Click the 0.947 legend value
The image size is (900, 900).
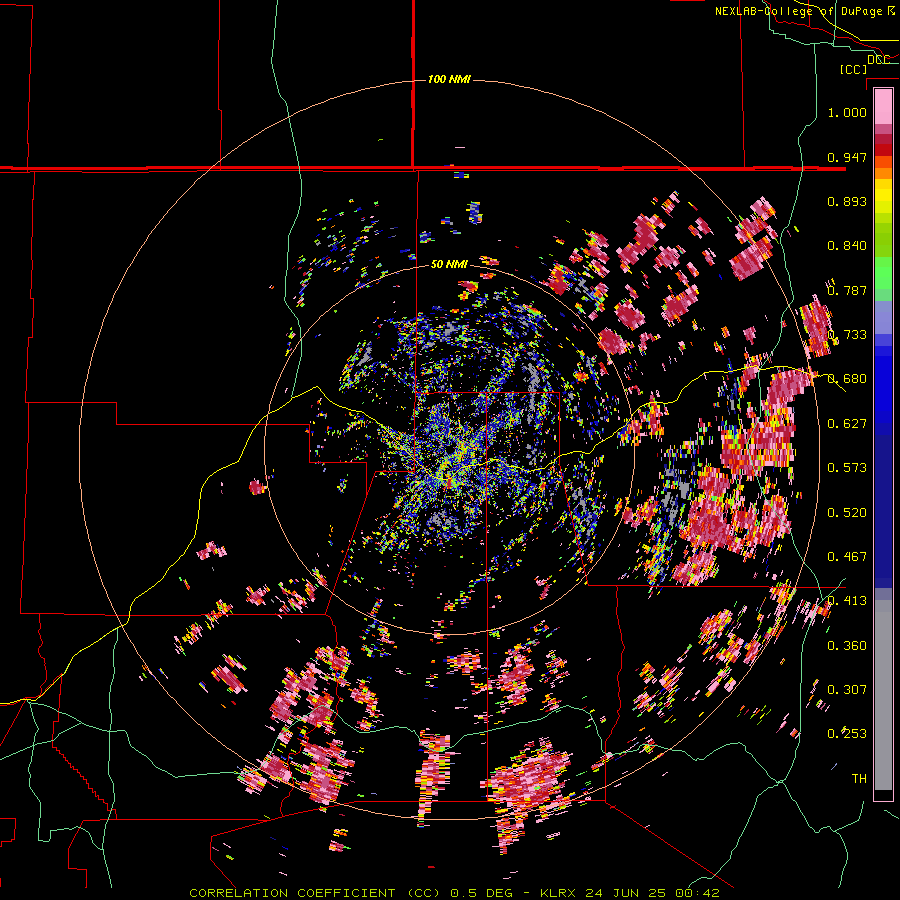point(847,157)
